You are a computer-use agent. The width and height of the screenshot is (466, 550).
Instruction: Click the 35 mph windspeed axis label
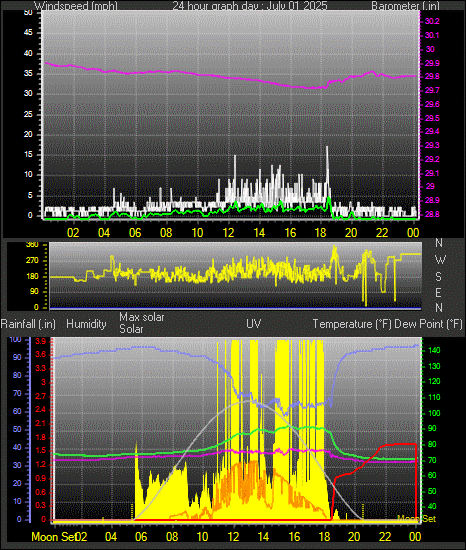[28, 74]
